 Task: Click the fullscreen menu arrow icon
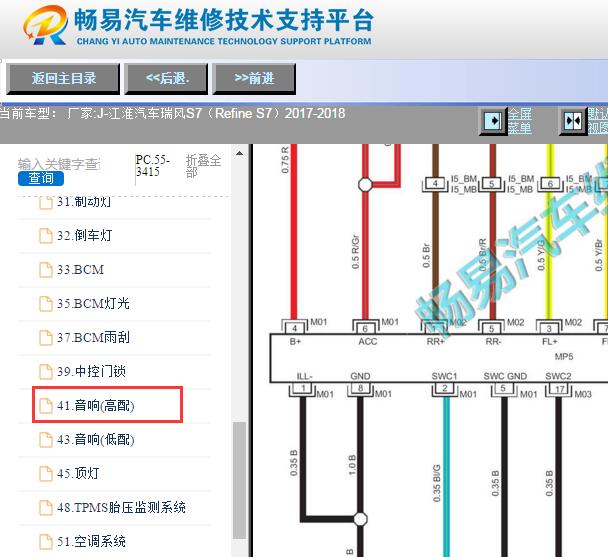(493, 121)
